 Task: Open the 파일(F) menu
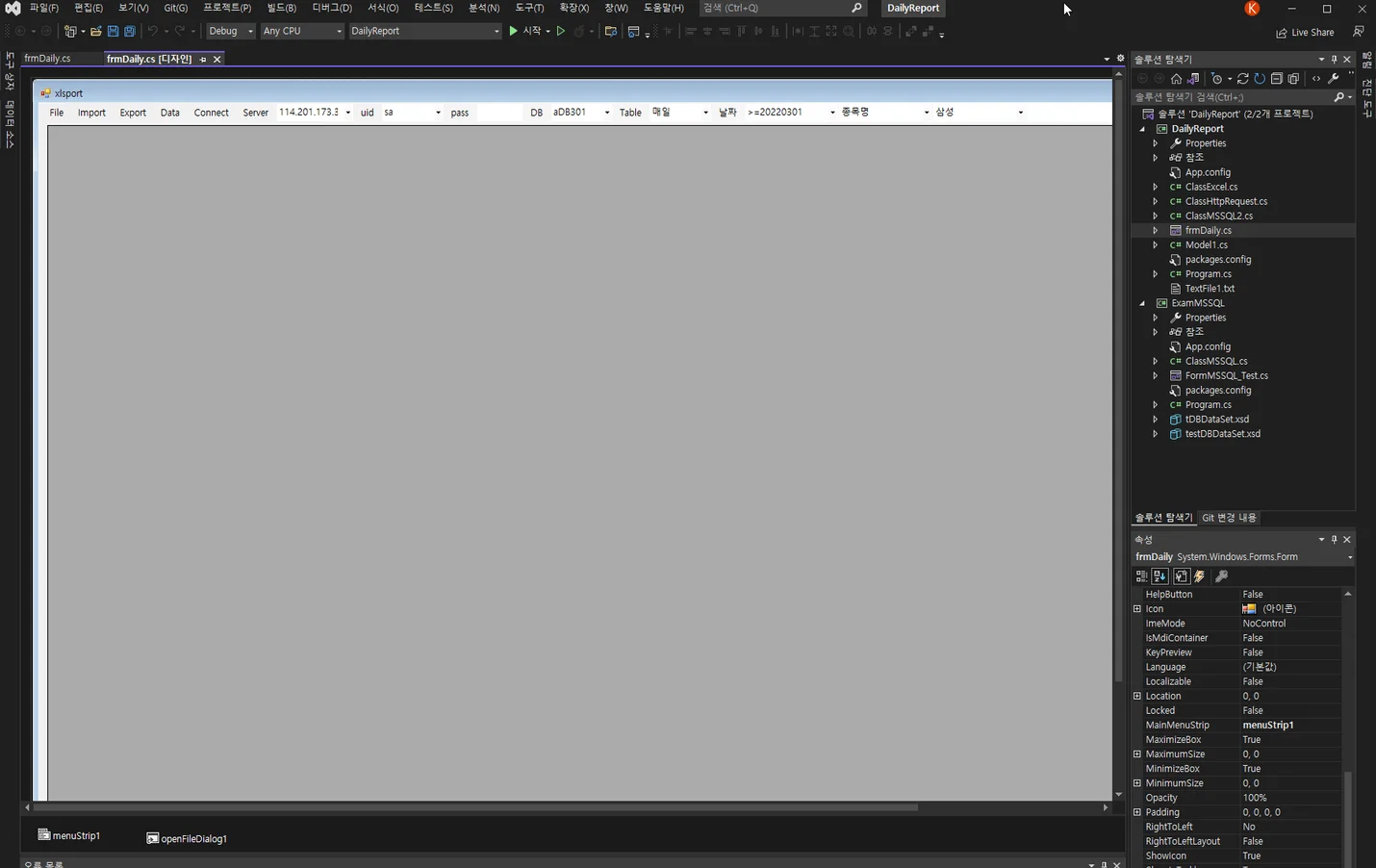click(44, 8)
